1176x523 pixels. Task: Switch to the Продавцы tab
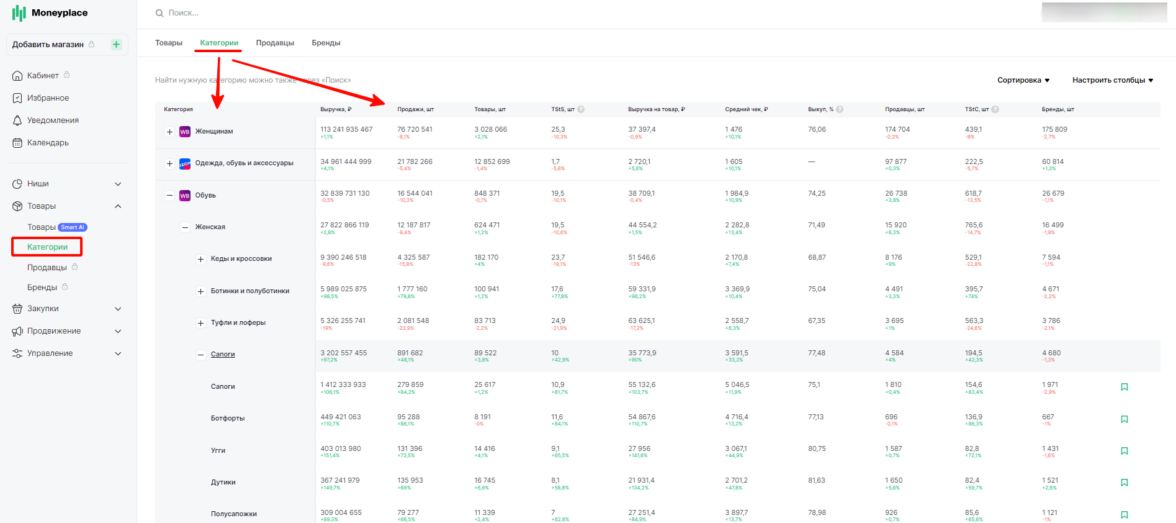(x=275, y=43)
